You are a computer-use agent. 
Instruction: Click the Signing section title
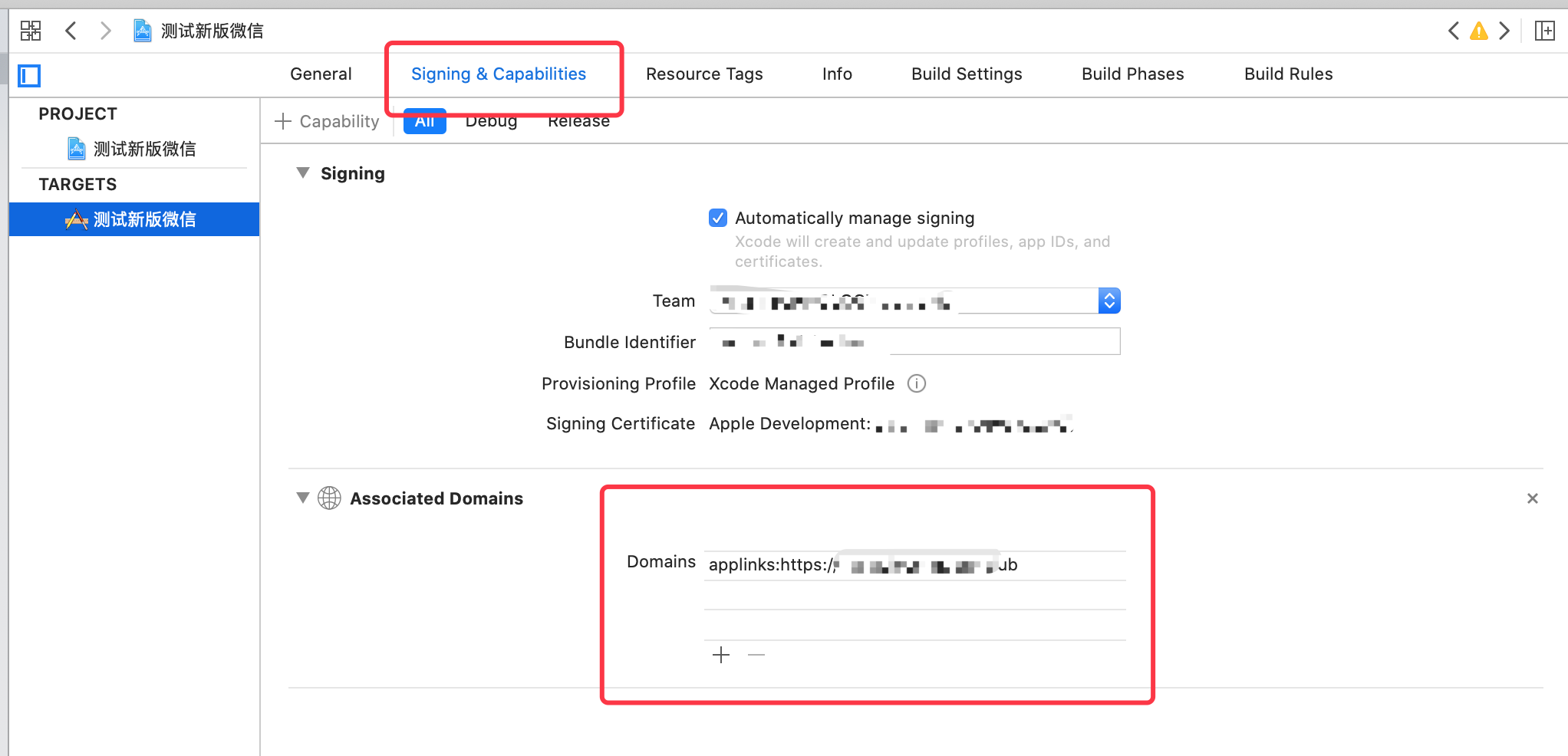353,173
